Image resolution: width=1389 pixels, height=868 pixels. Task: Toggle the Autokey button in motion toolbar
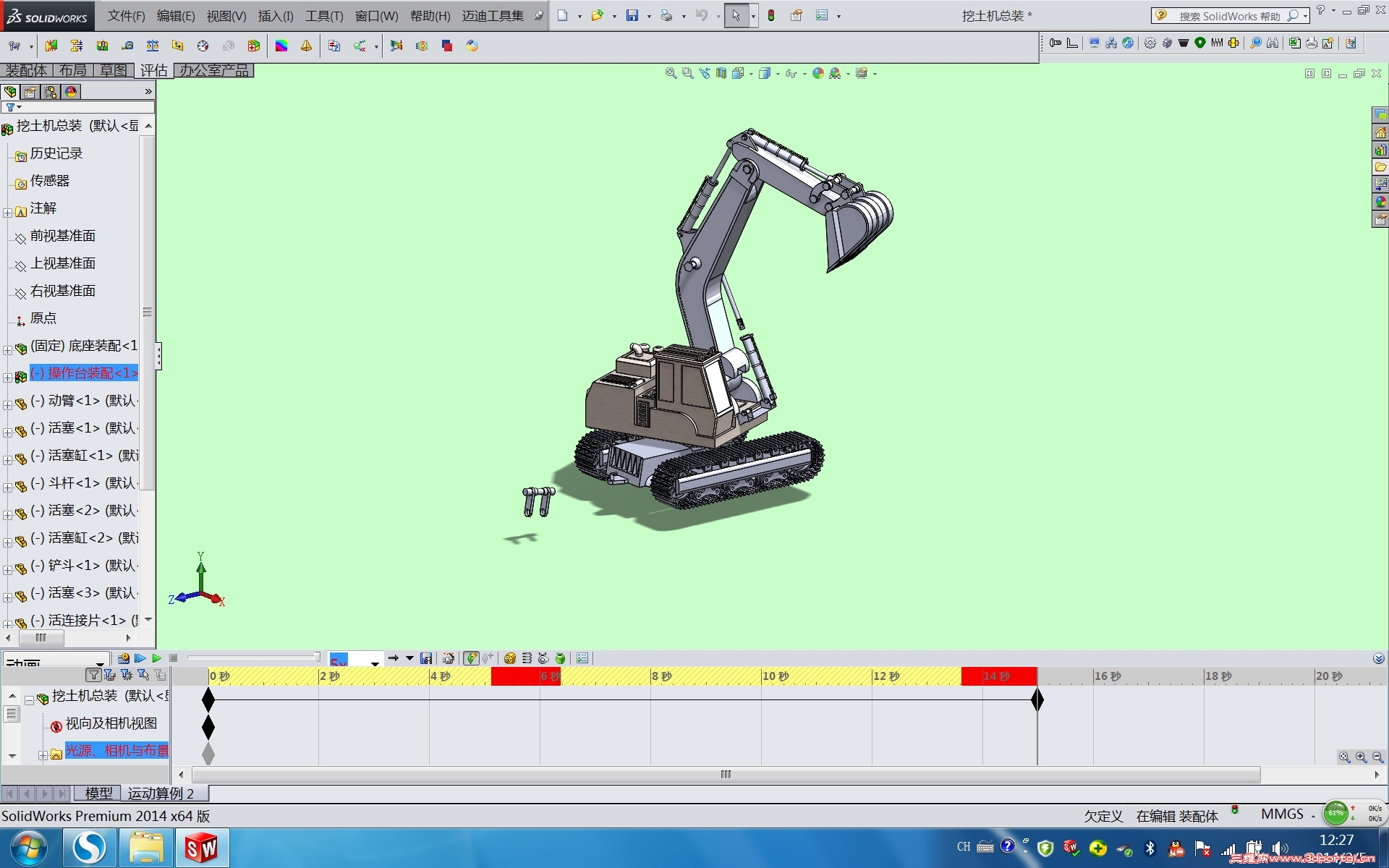[x=471, y=658]
